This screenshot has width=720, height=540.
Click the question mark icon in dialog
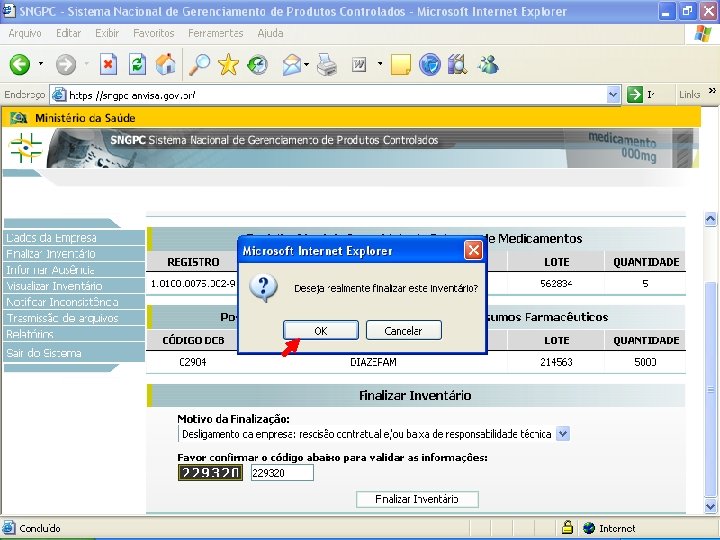click(263, 288)
